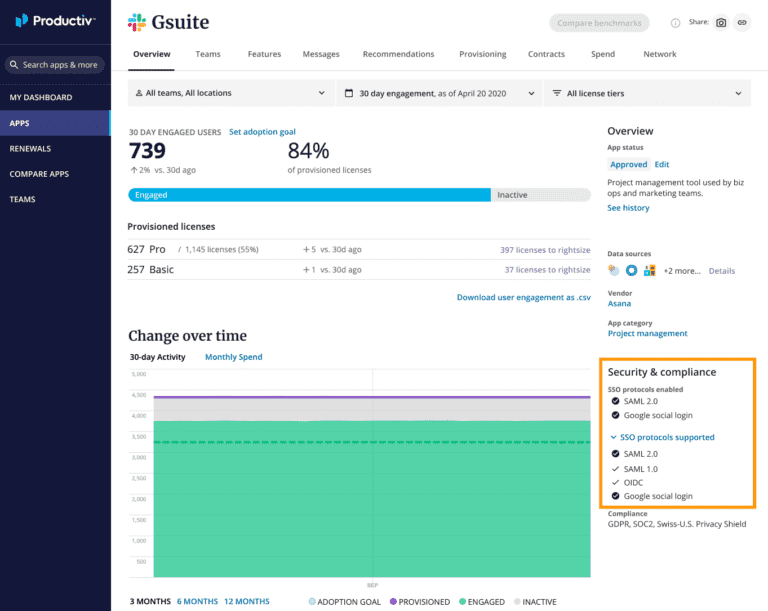768x611 pixels.
Task: Open Compare Apps in the sidebar
Action: (x=55, y=174)
